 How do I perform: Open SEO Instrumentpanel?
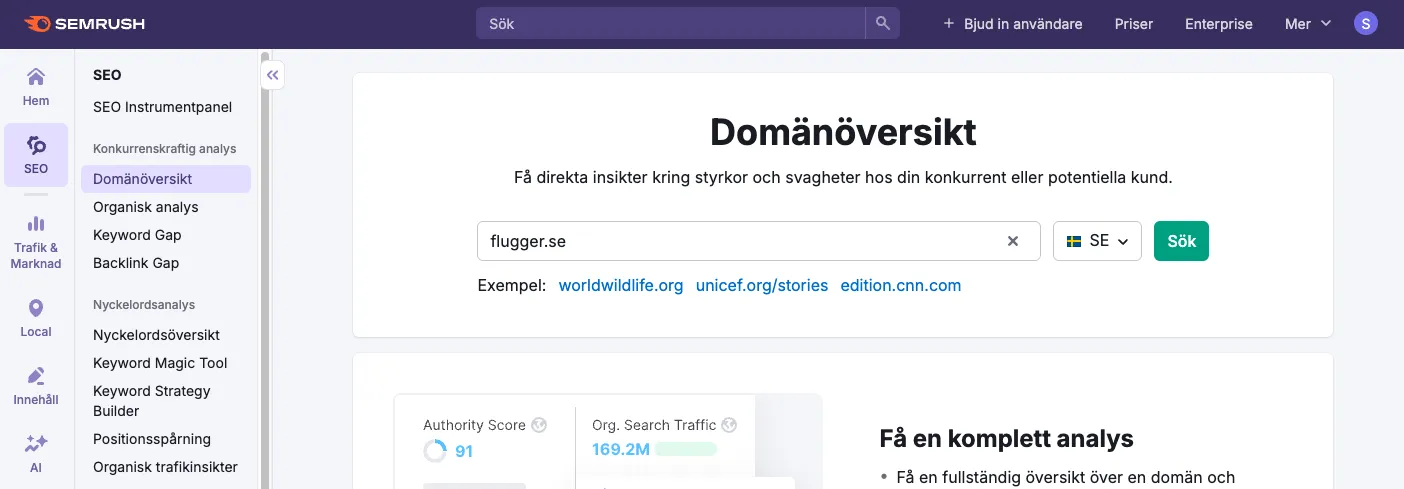pos(162,107)
